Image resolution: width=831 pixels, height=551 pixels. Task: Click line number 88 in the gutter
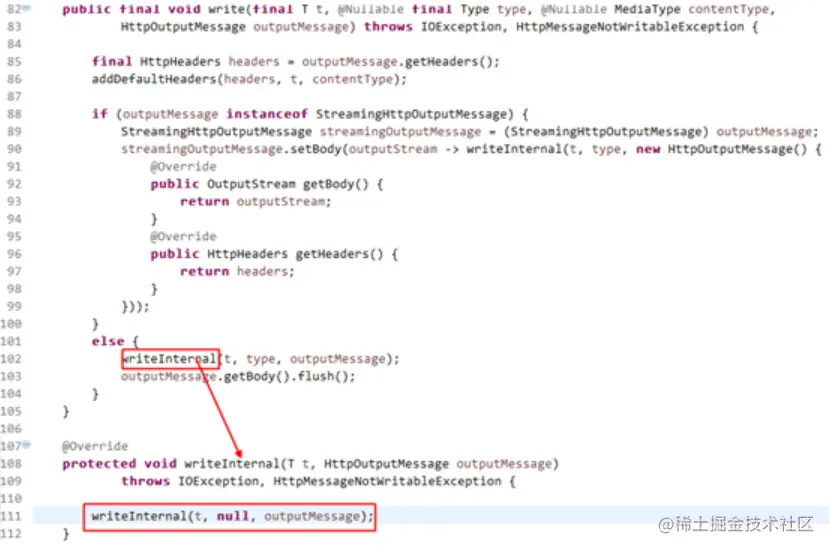pos(14,114)
